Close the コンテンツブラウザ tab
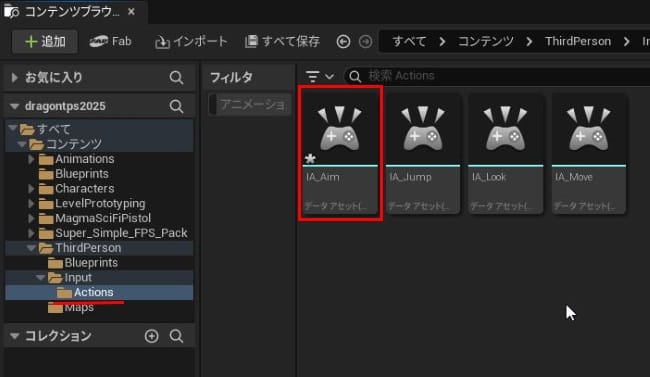 pos(131,12)
